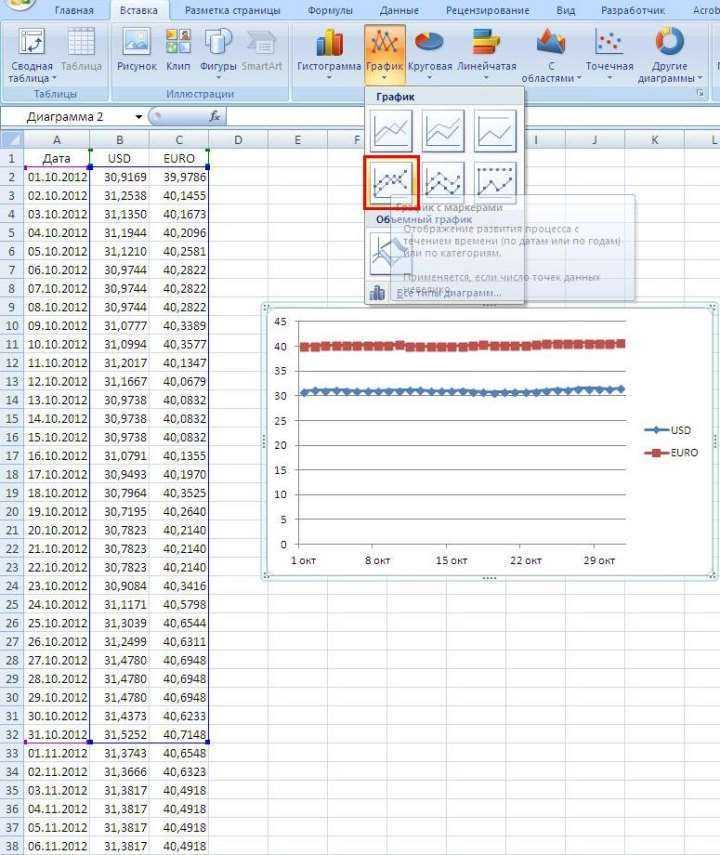Open the С областями area chart dropdown
Viewport: 720px width, 855px height.
tap(551, 55)
